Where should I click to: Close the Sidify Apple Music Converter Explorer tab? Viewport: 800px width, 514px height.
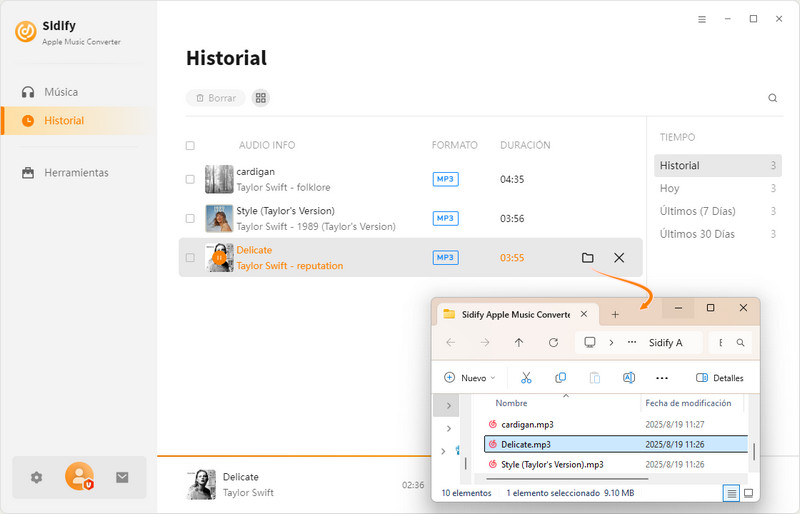(x=584, y=314)
